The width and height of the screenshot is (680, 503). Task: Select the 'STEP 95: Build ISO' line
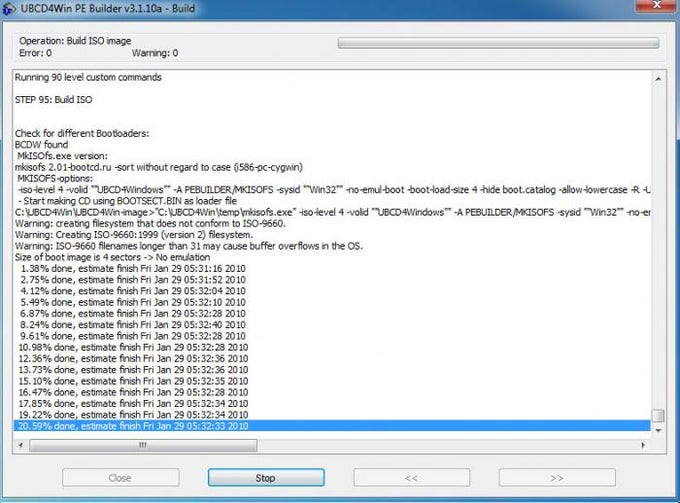point(332,99)
